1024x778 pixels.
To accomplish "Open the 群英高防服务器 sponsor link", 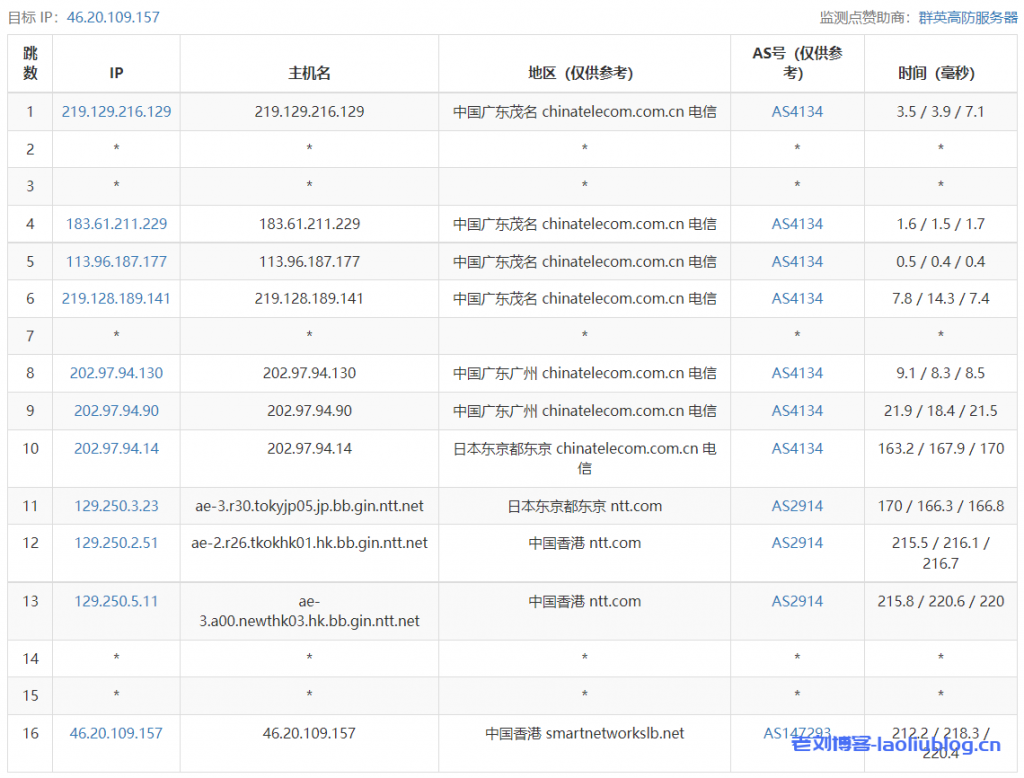I will (968, 17).
